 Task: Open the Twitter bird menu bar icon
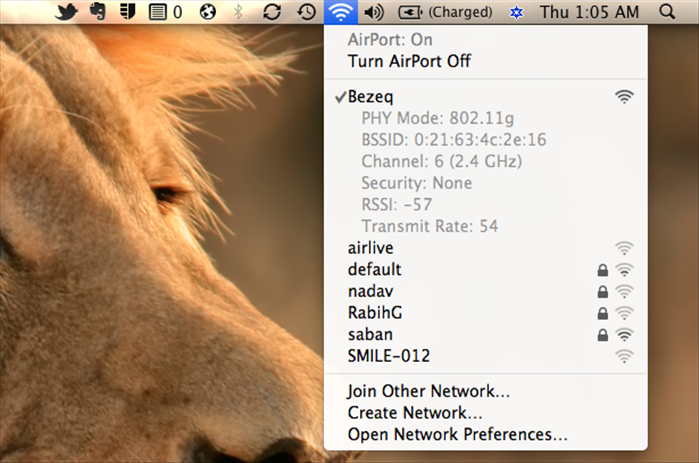(x=66, y=12)
